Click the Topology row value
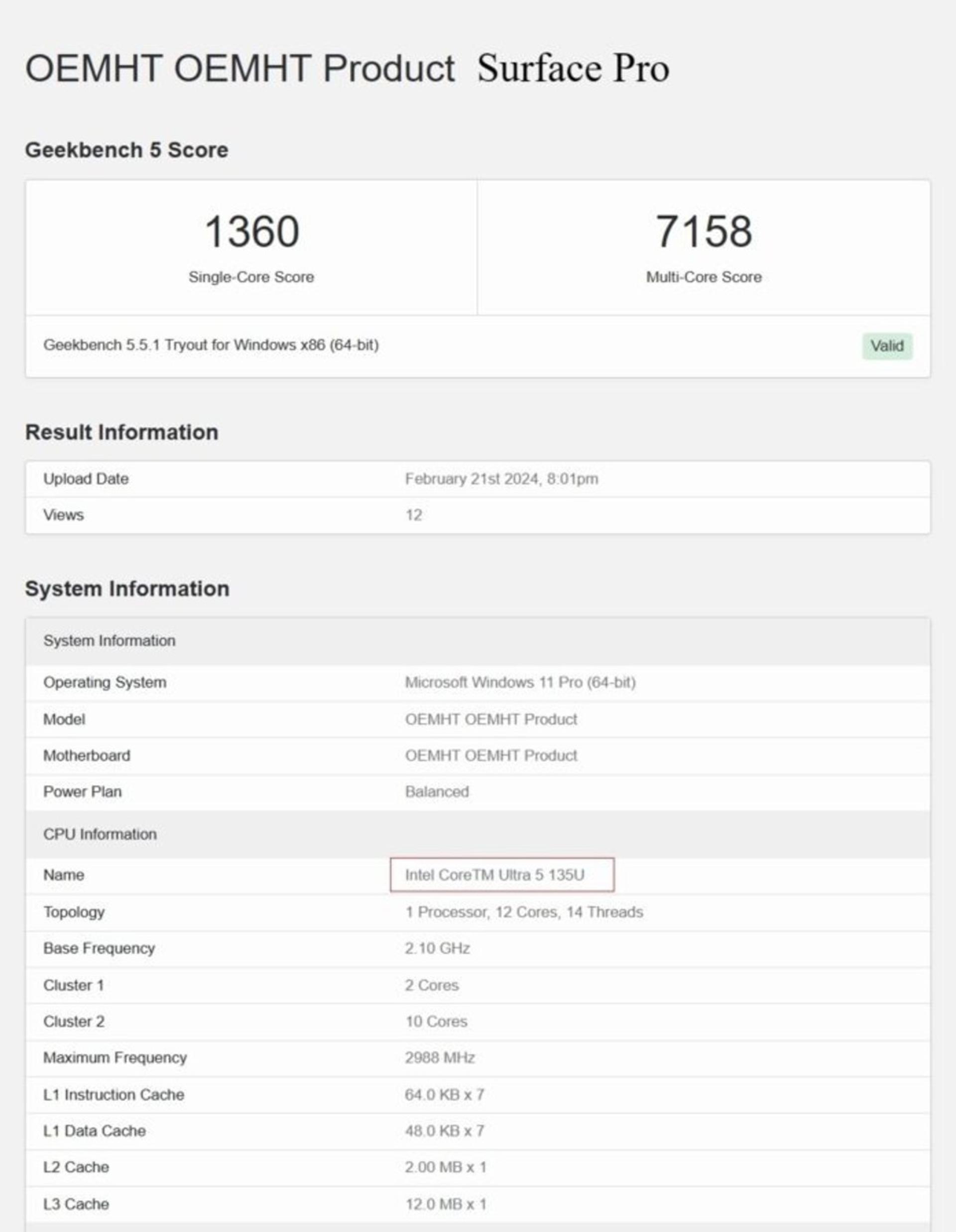This screenshot has height=1232, width=956. tap(524, 912)
